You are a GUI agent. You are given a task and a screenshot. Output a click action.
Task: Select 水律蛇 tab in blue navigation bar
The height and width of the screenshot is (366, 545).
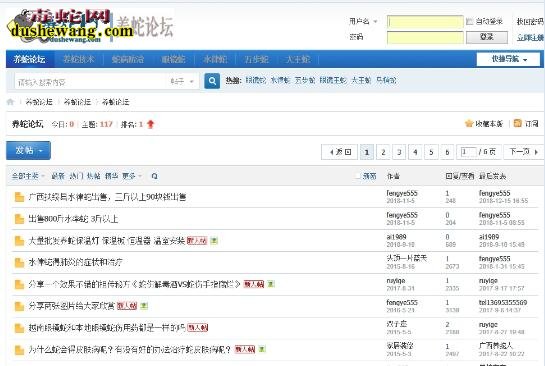(x=215, y=59)
